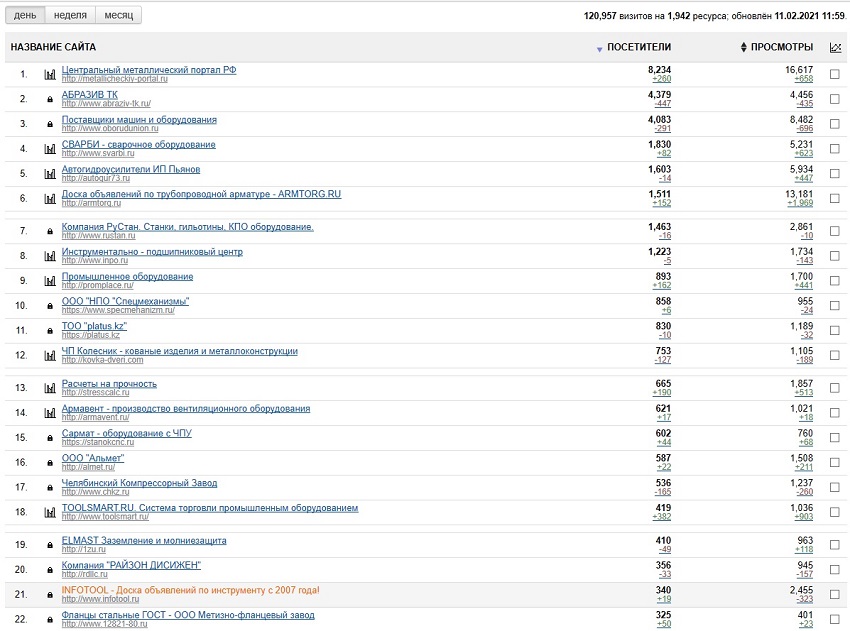Click lock icon beside ELMAST Заземление и молниезащита

[x=50, y=545]
